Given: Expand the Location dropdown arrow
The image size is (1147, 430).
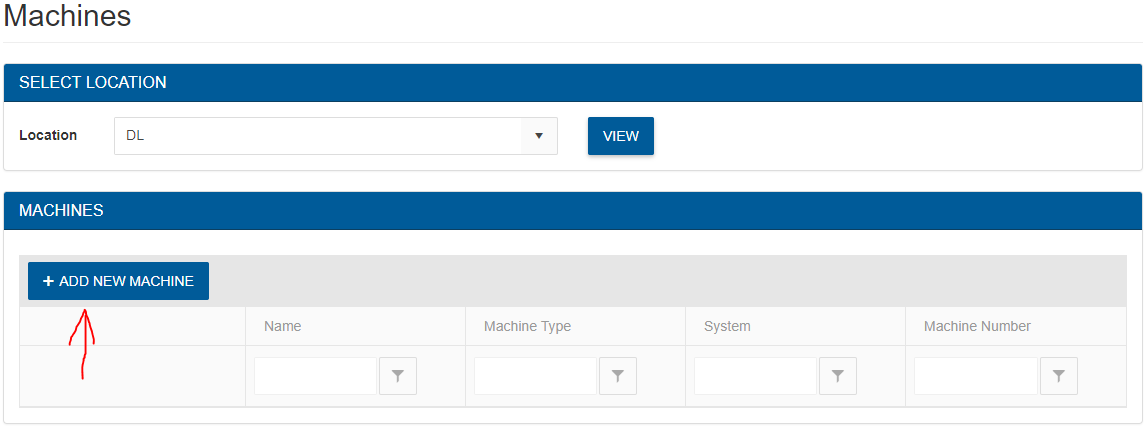Looking at the screenshot, I should click(538, 136).
